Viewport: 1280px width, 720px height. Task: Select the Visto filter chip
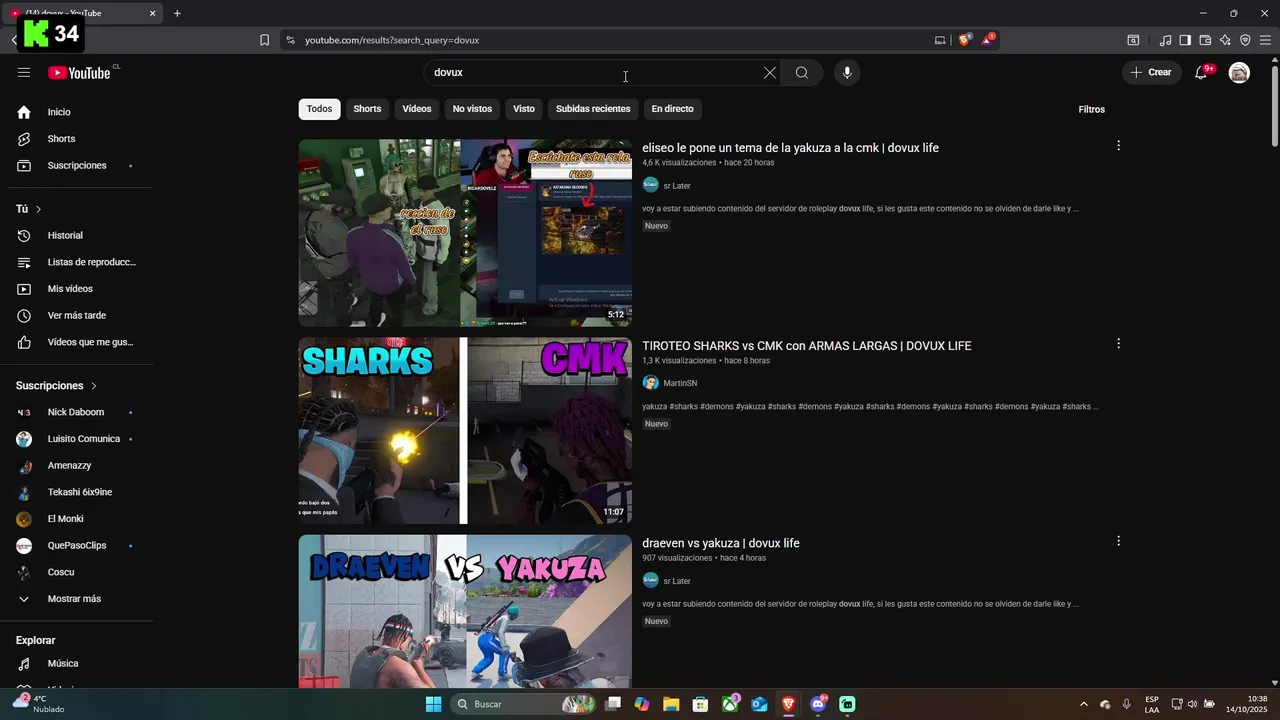coord(524,109)
